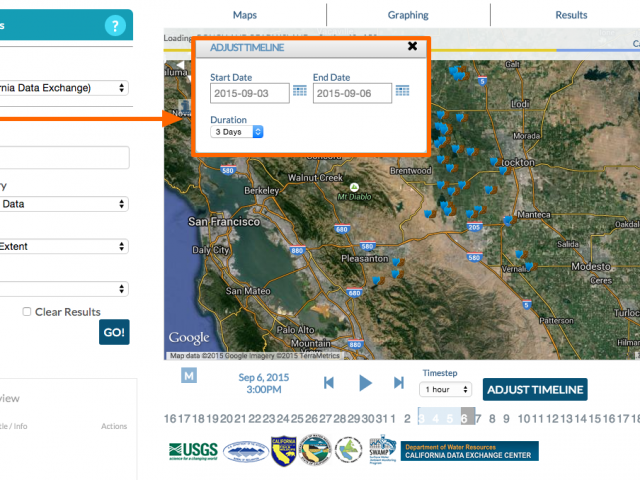Image resolution: width=640 pixels, height=480 pixels.
Task: Open the empty dropdown above Clear Results
Action: tap(63, 289)
